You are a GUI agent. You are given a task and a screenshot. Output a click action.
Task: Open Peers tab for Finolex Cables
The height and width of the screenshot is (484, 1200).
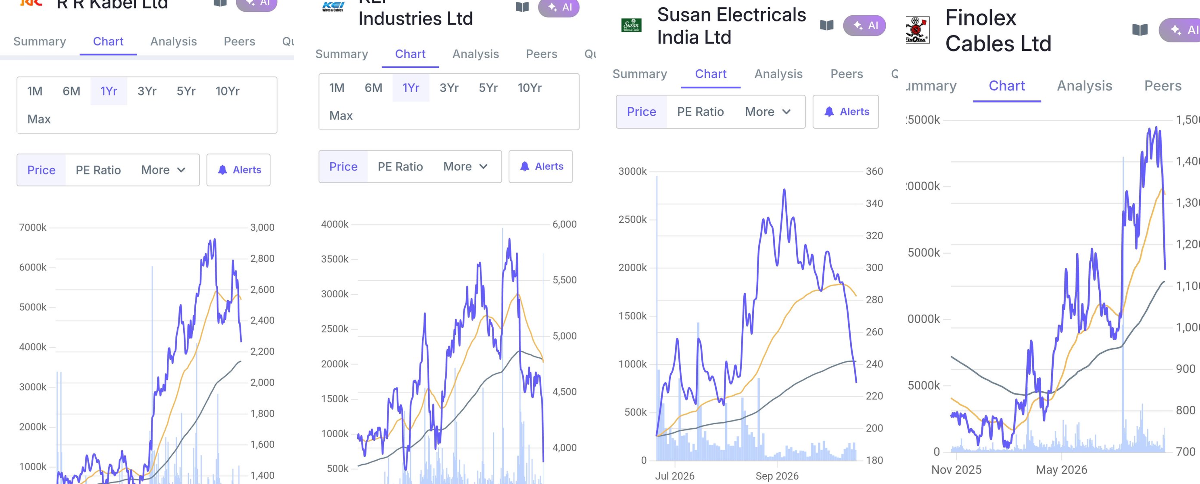tap(1163, 86)
